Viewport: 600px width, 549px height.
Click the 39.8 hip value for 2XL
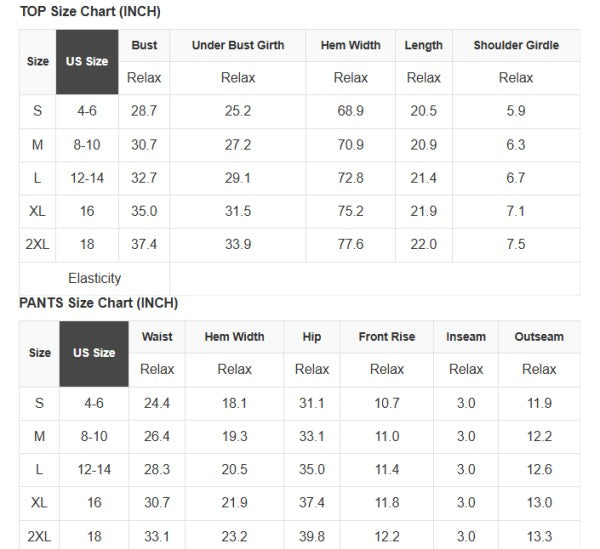click(x=312, y=537)
